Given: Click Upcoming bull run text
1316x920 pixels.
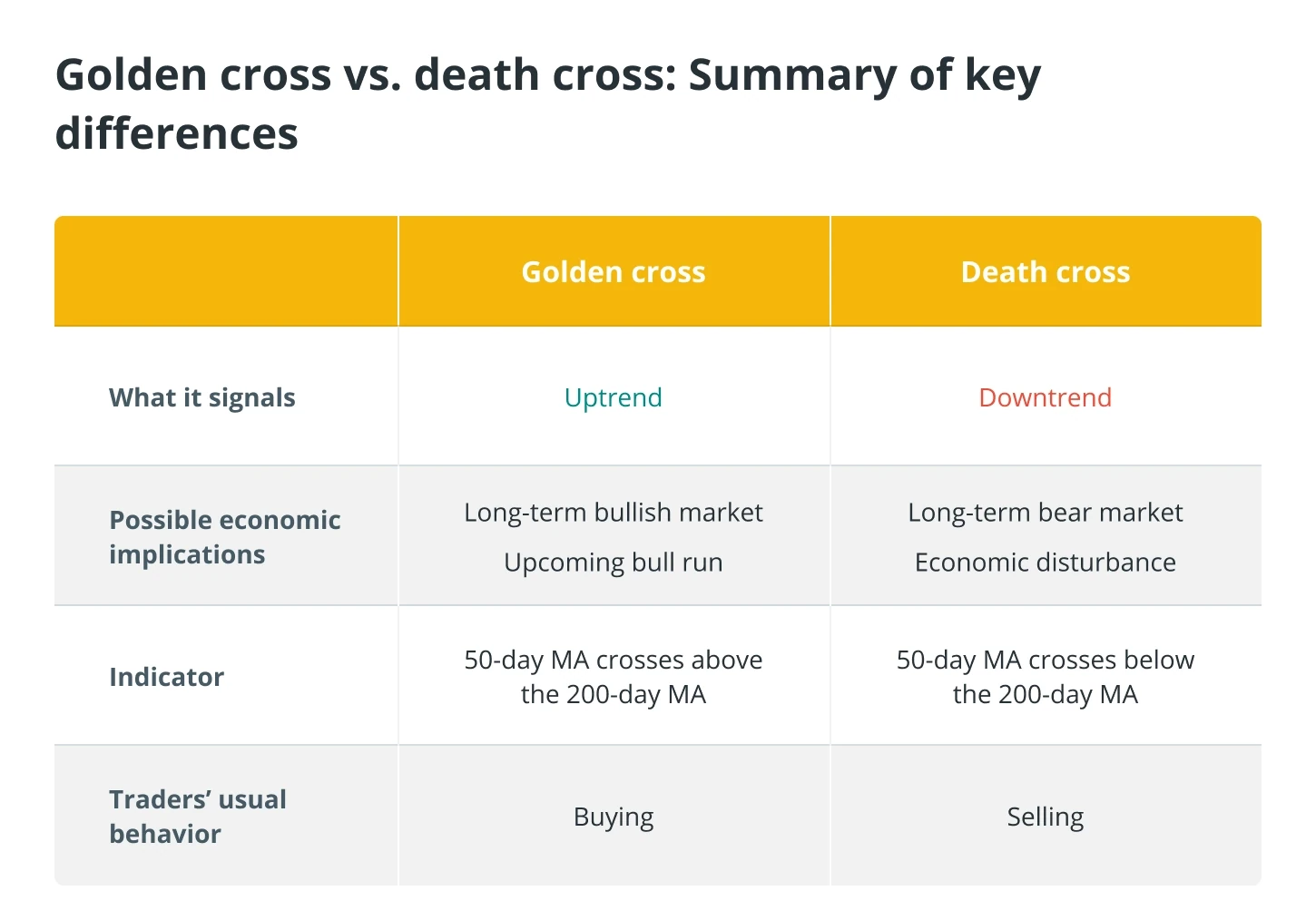Looking at the screenshot, I should (x=614, y=563).
